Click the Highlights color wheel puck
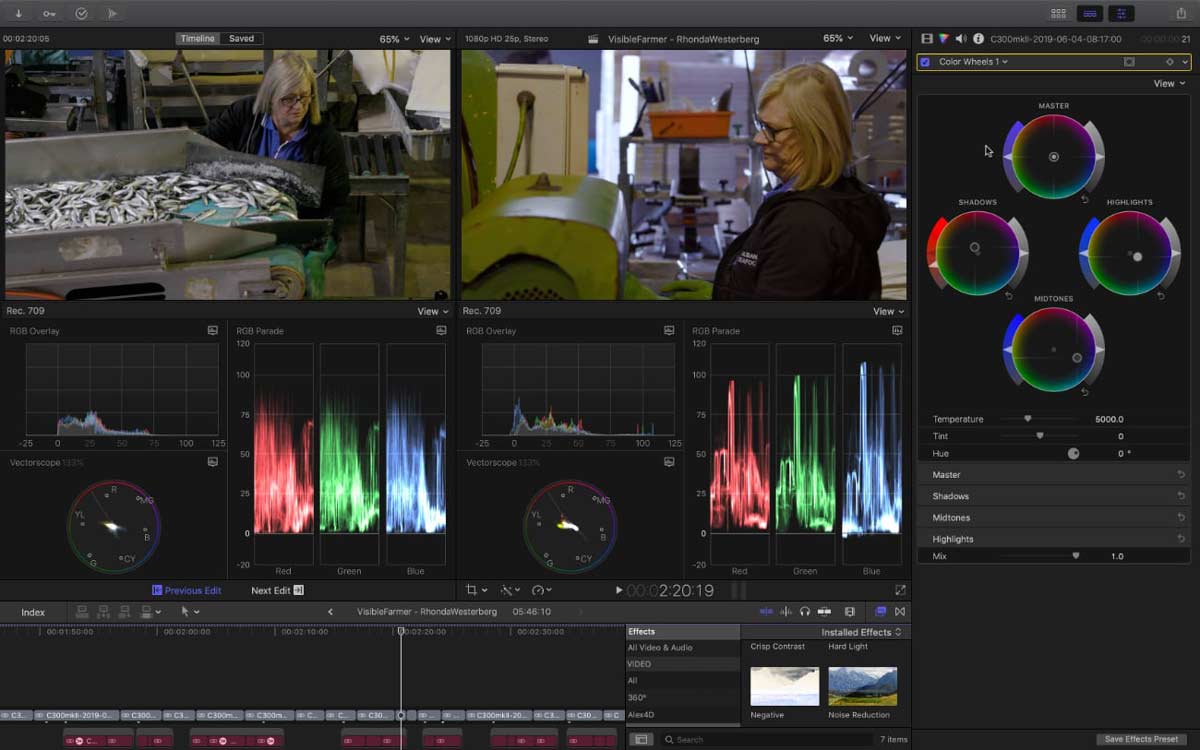This screenshot has width=1200, height=750. (x=1137, y=257)
